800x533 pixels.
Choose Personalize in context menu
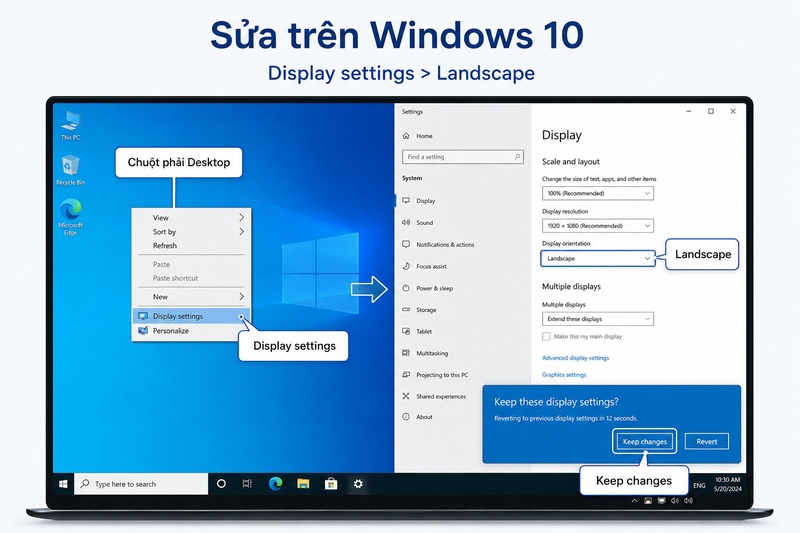(x=191, y=331)
